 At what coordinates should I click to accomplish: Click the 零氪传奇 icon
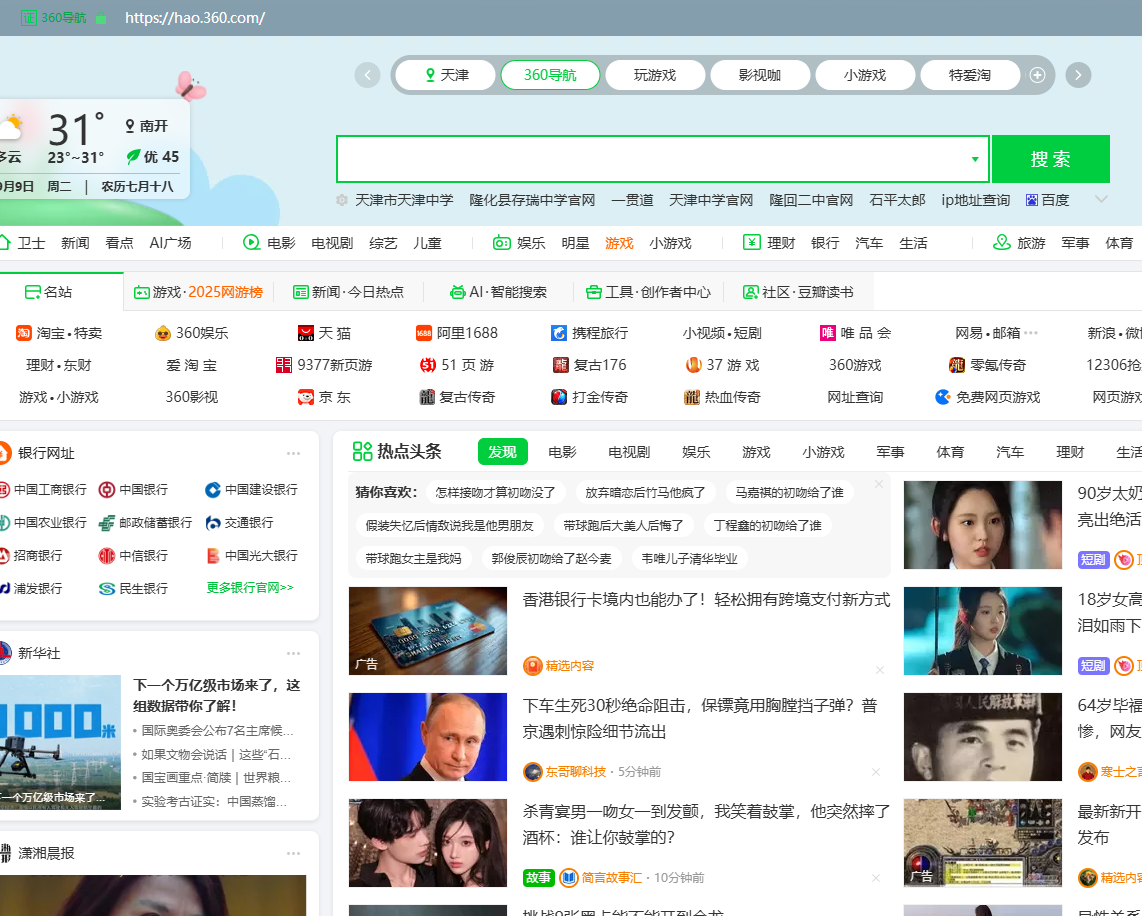[957, 365]
